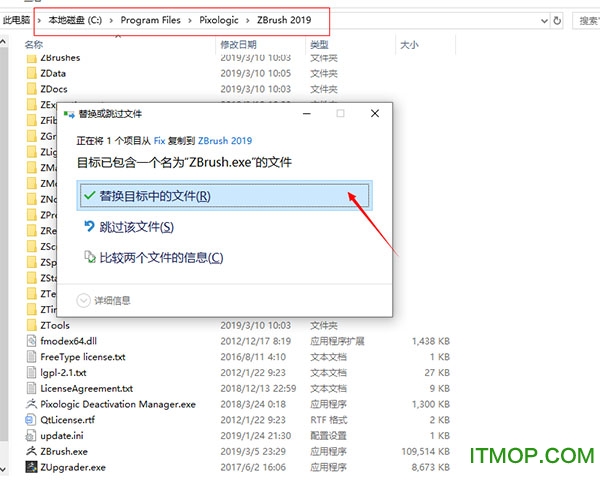Select QtLicense.rtf file name

(x=67, y=420)
